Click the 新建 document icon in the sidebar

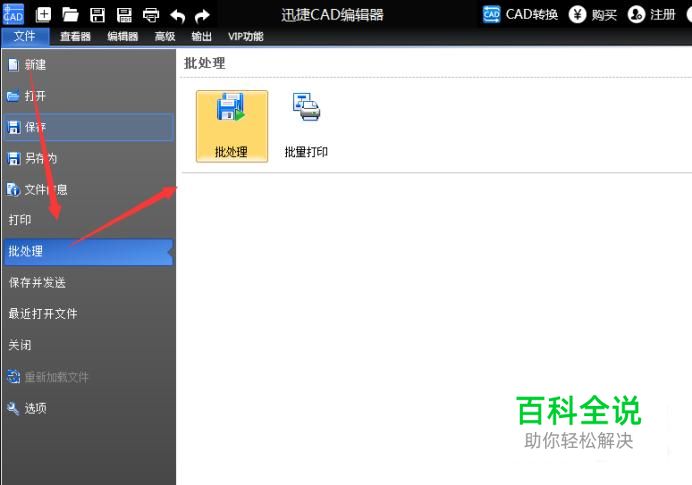13,65
